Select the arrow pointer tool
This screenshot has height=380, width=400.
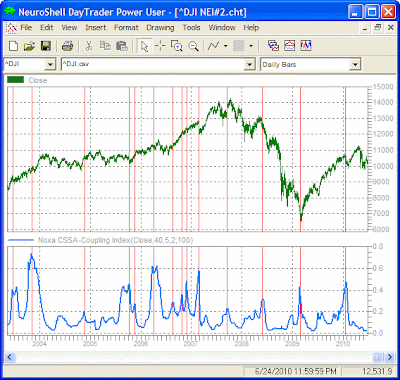tap(144, 46)
